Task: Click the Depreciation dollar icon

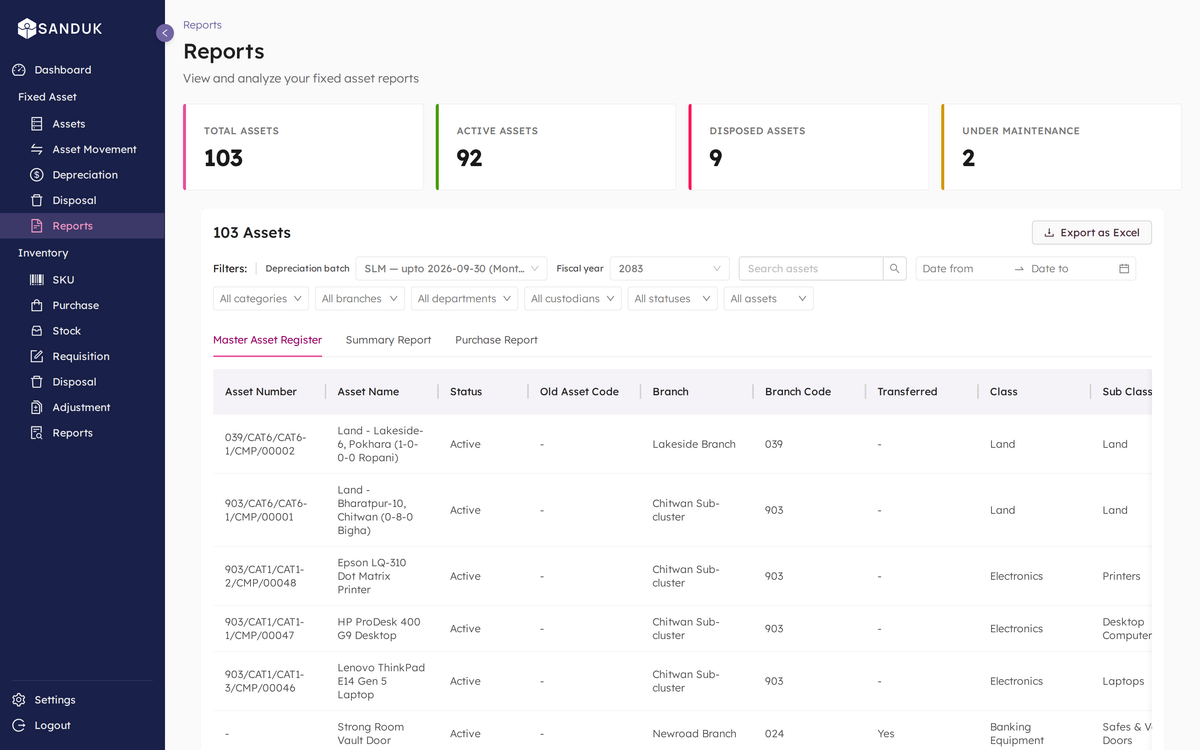Action: click(37, 175)
